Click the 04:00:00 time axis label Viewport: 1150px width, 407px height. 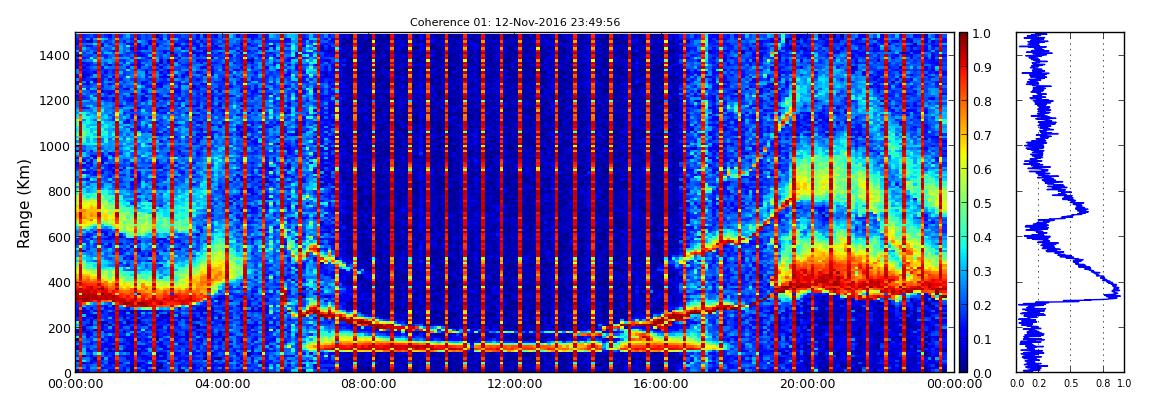(x=220, y=384)
